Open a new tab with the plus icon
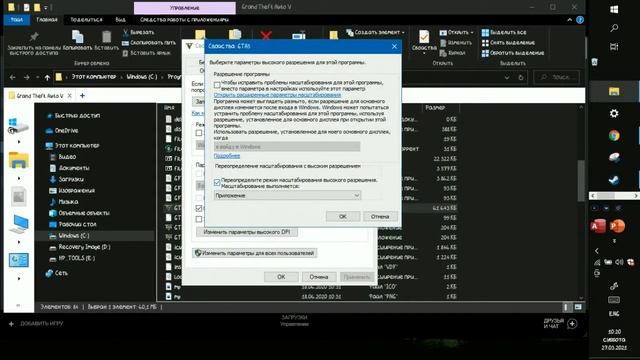640x360 pixels. pos(82,96)
